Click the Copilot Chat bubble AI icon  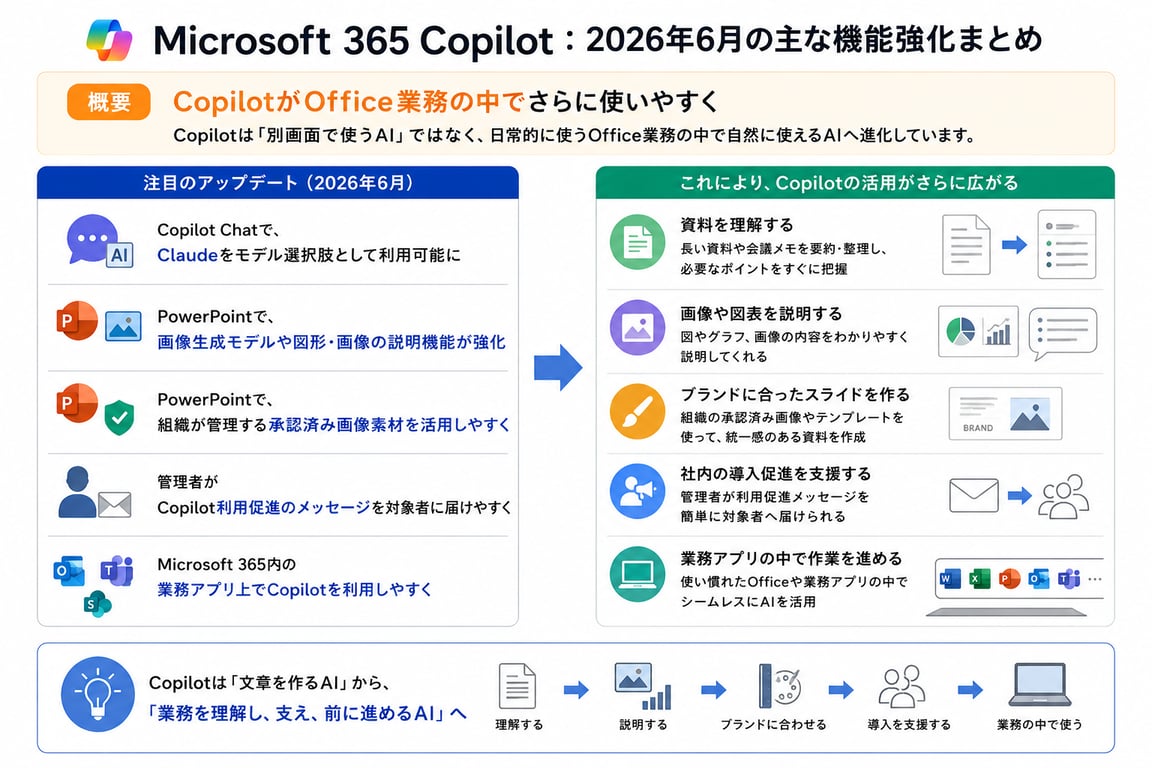click(100, 242)
